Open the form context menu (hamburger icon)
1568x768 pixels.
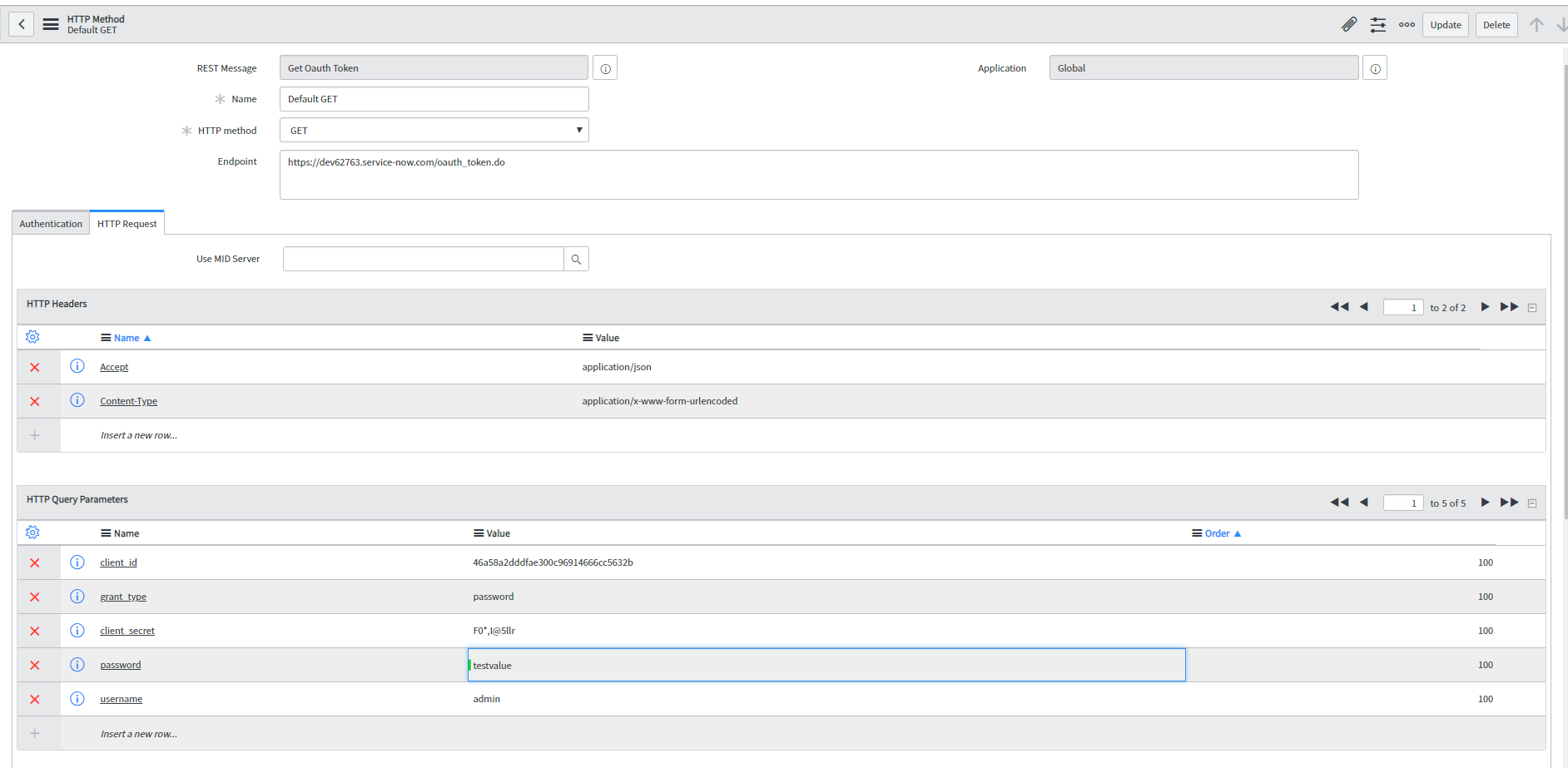coord(51,24)
